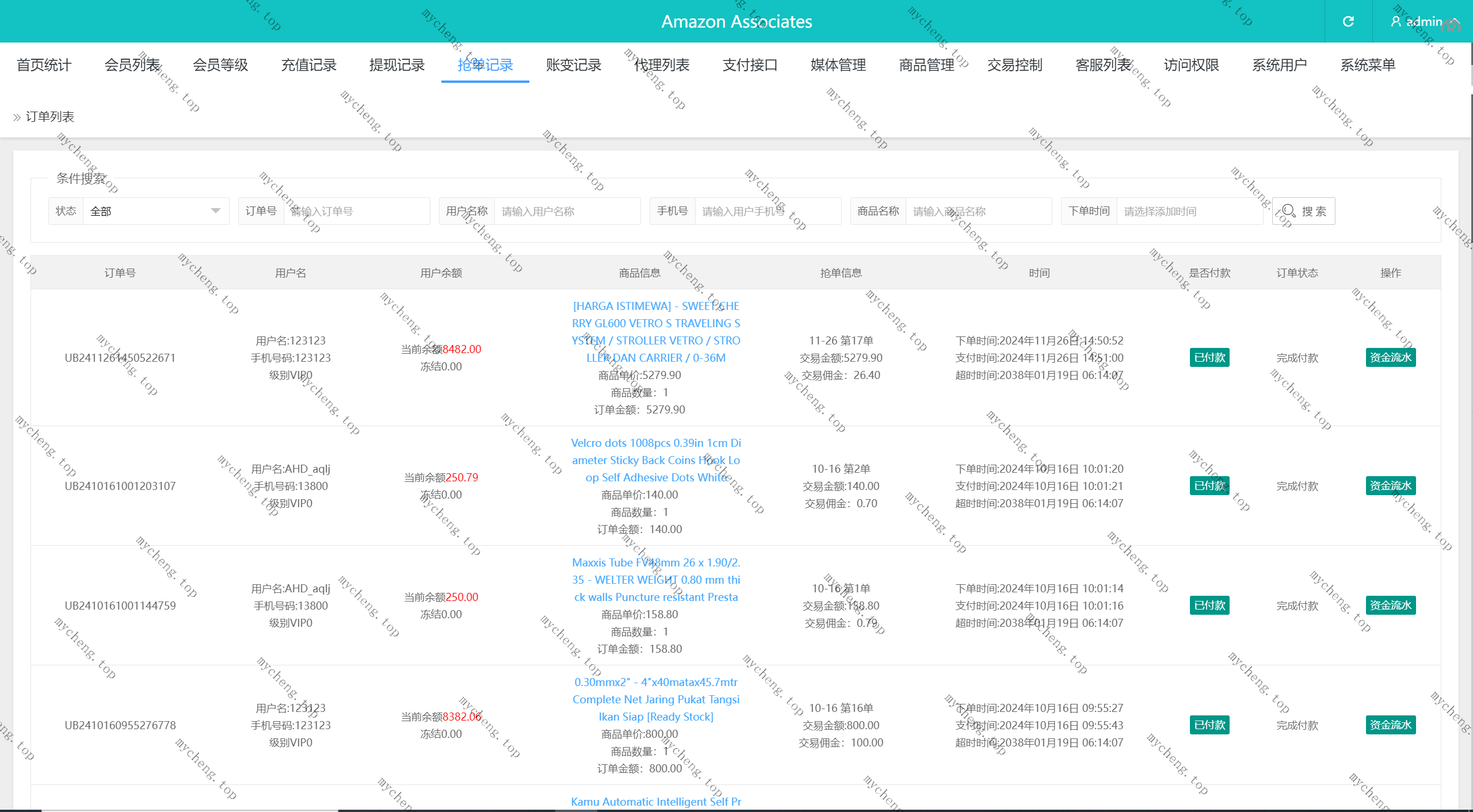
Task: Click 资金流水 for order UB2411261450522671
Action: coord(1390,358)
